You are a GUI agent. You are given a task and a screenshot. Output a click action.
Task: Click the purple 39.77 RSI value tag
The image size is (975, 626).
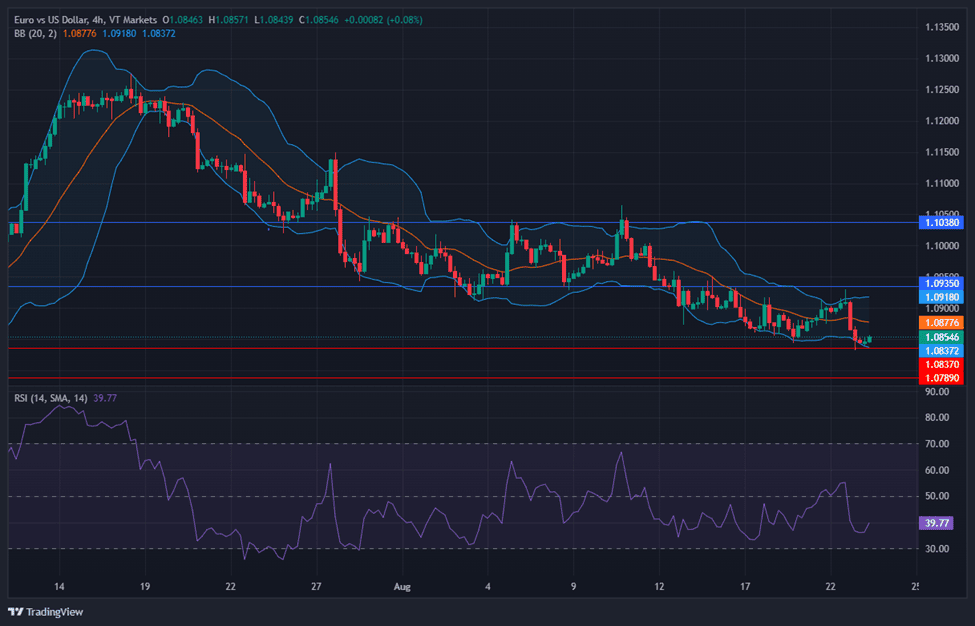pyautogui.click(x=937, y=521)
